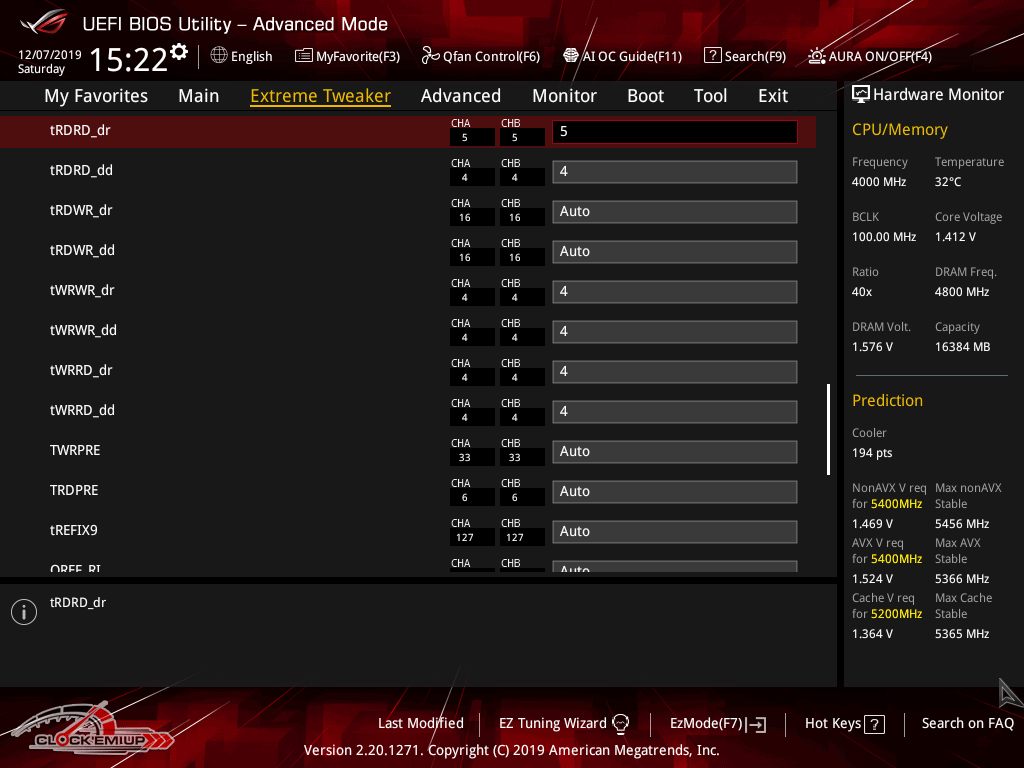Select the tREFIX9 Auto value field
Image resolution: width=1024 pixels, height=768 pixels.
(x=674, y=532)
